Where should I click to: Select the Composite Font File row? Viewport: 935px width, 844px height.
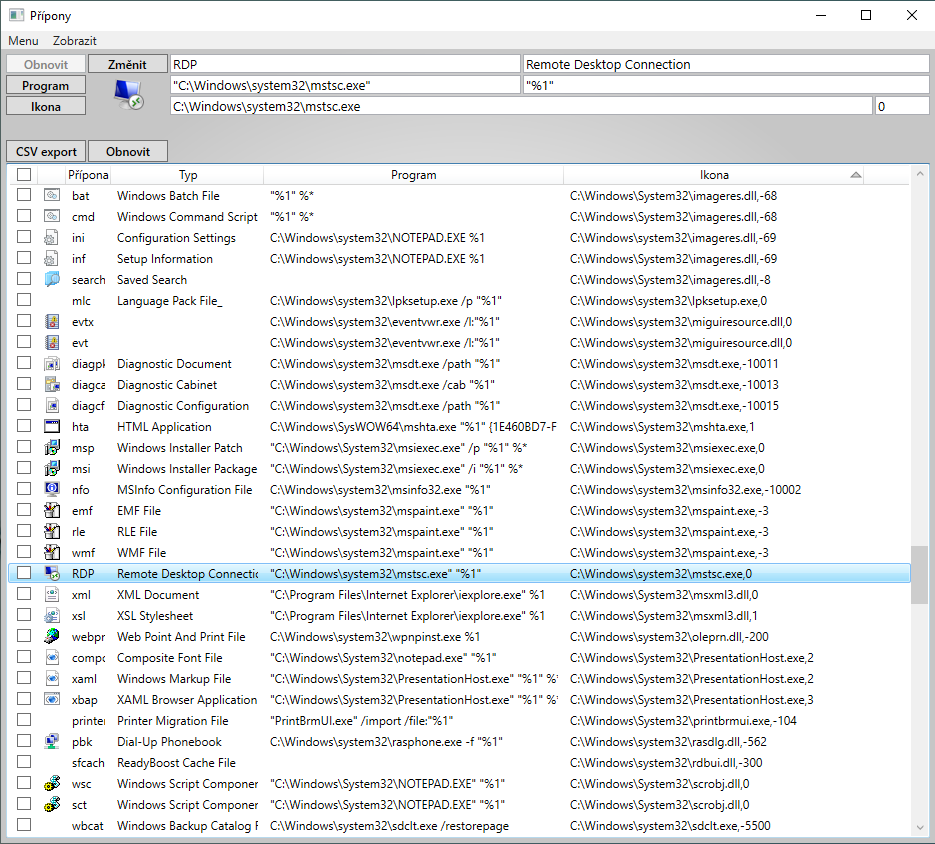(x=459, y=657)
